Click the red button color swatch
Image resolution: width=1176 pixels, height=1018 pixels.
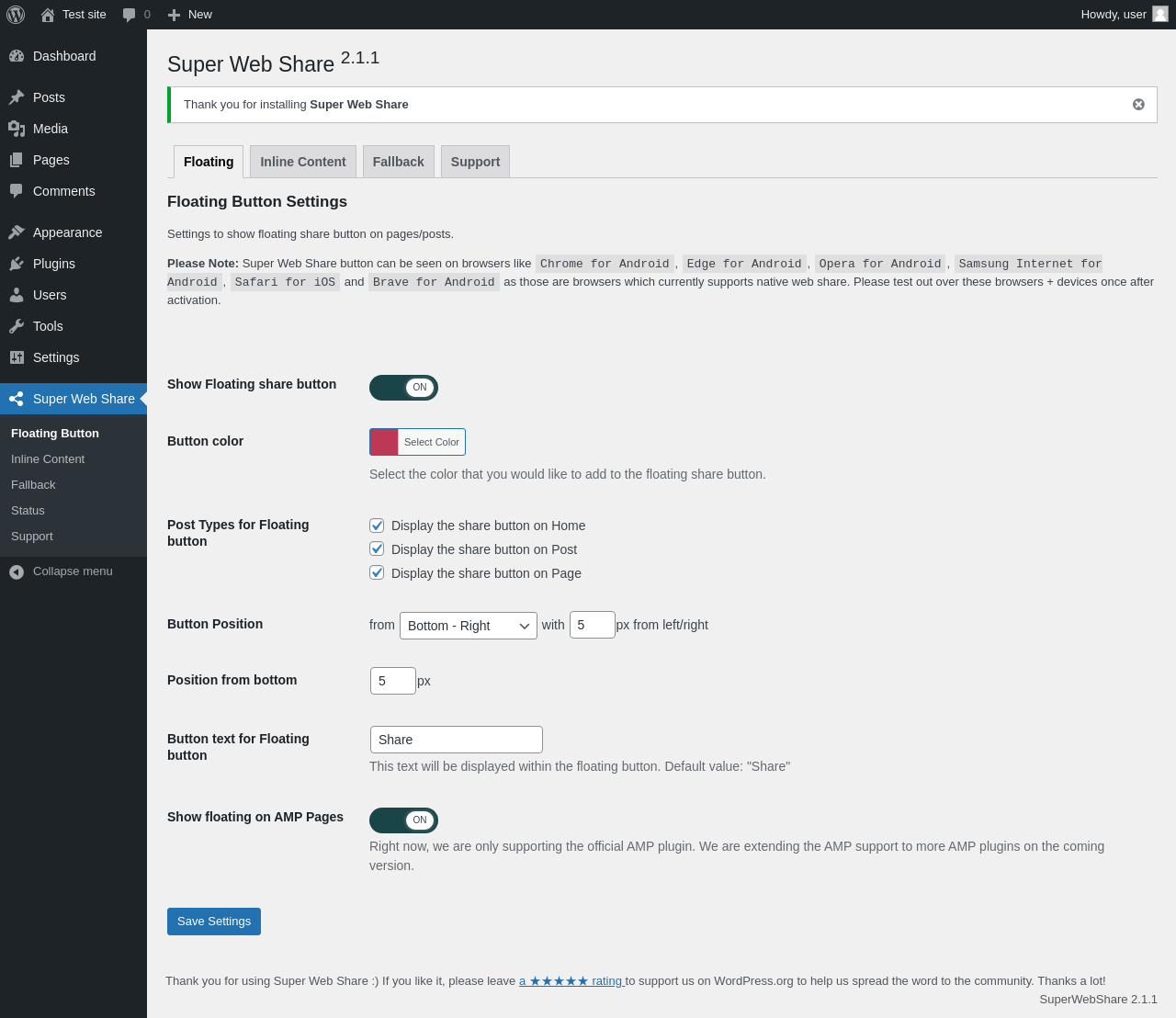tap(384, 442)
